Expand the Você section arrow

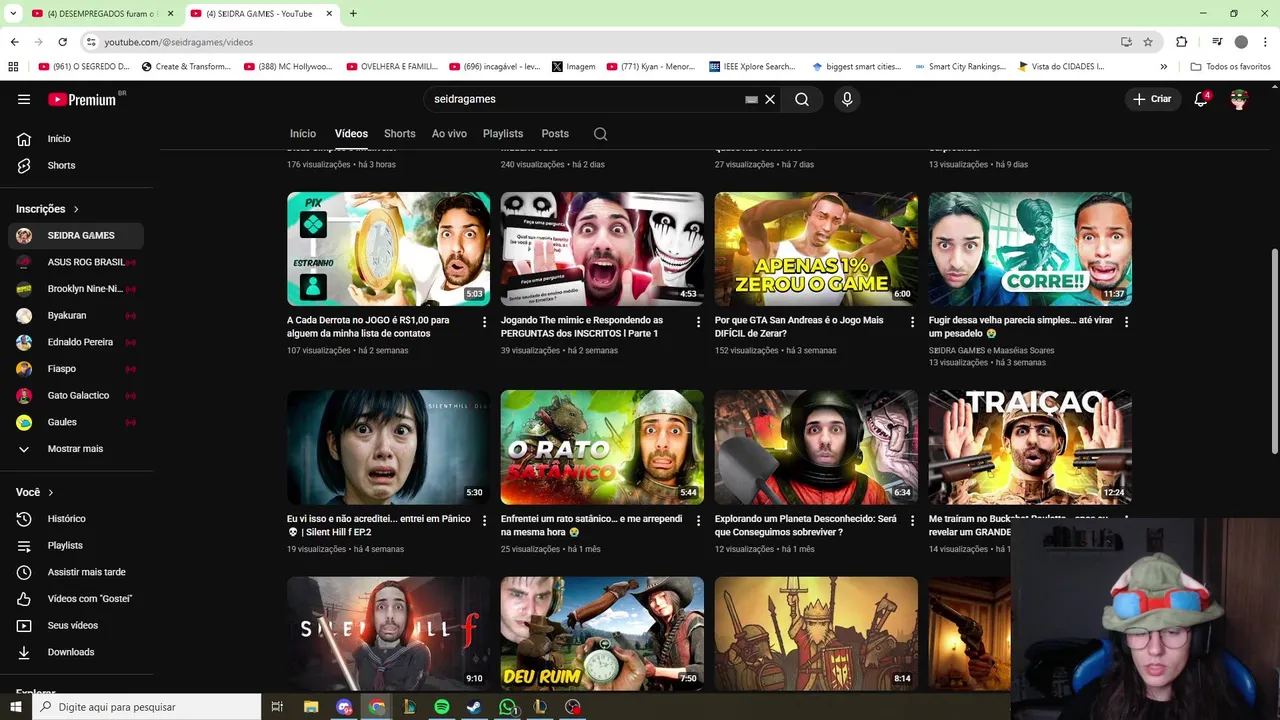click(51, 492)
